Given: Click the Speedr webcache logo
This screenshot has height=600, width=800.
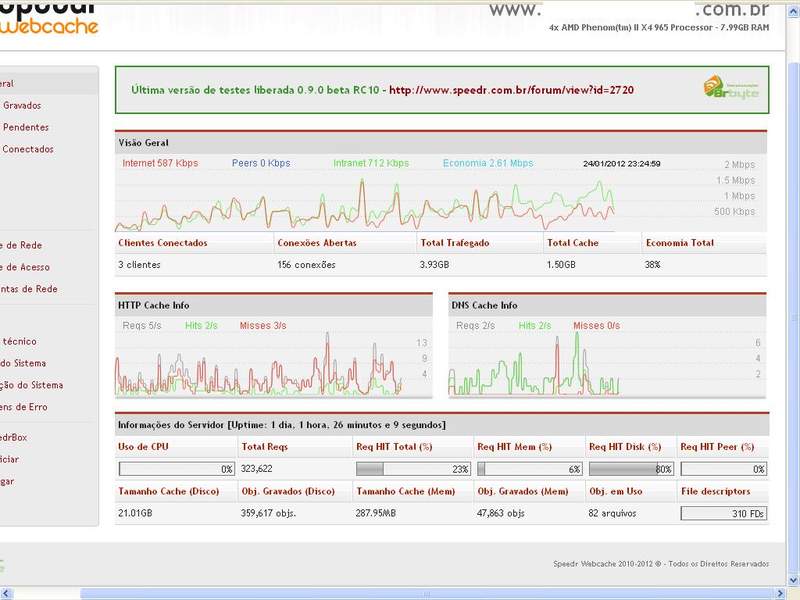Looking at the screenshot, I should coord(48,18).
